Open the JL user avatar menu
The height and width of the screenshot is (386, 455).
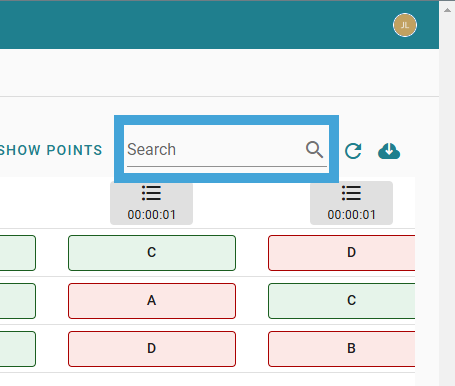coord(405,25)
